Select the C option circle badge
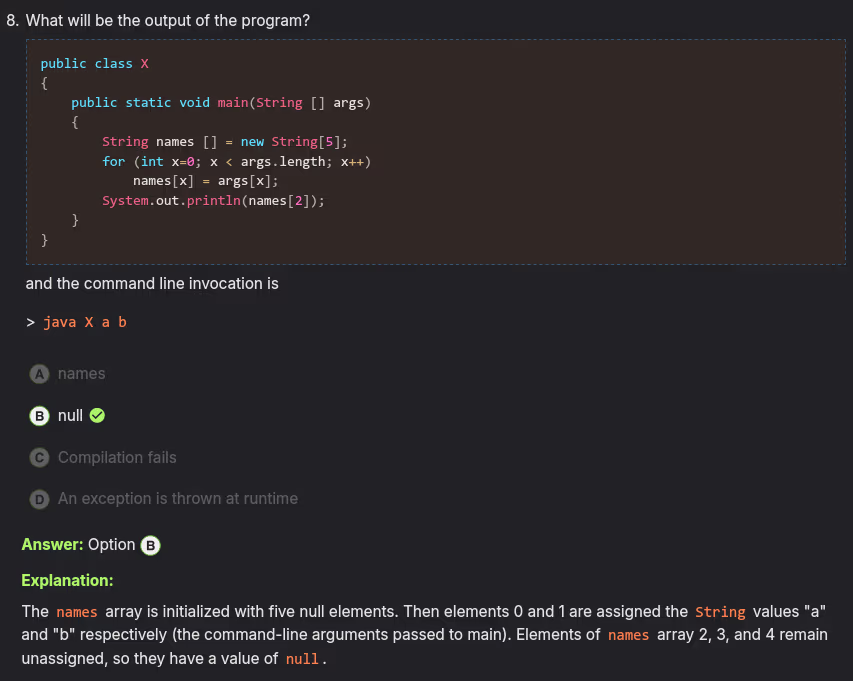The width and height of the screenshot is (853, 681). coord(39,458)
